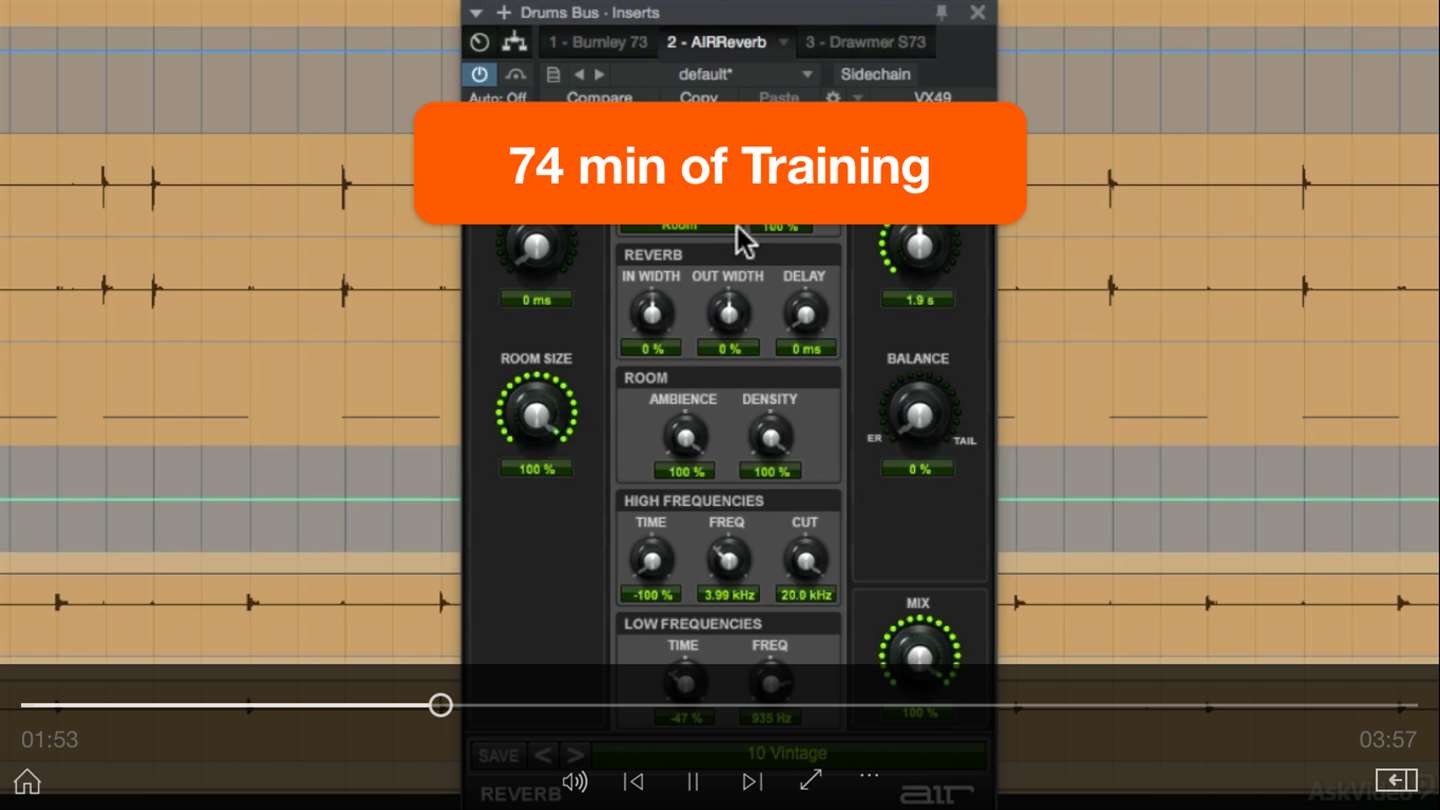Click the Low Frequencies TIME knob

pyautogui.click(x=684, y=683)
